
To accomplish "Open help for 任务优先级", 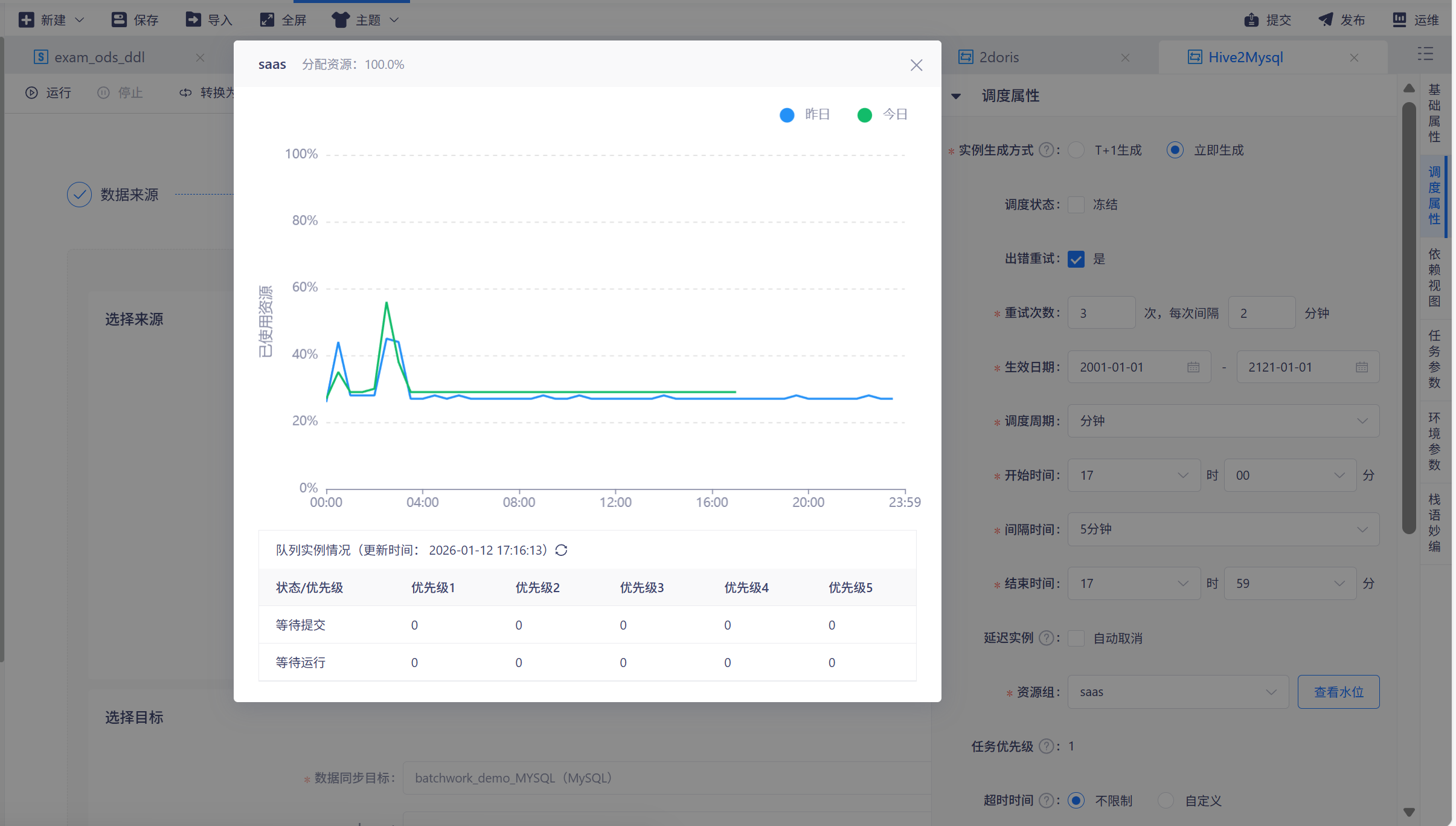I will click(1047, 746).
